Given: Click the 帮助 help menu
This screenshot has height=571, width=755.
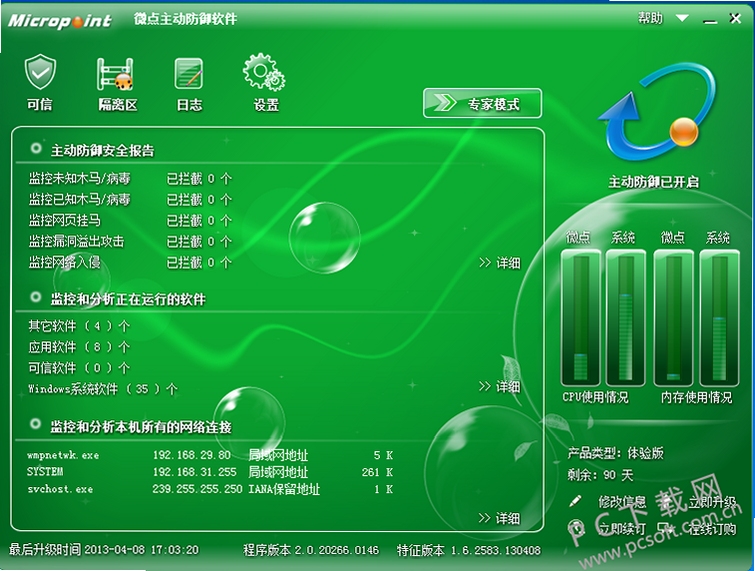Looking at the screenshot, I should (651, 18).
